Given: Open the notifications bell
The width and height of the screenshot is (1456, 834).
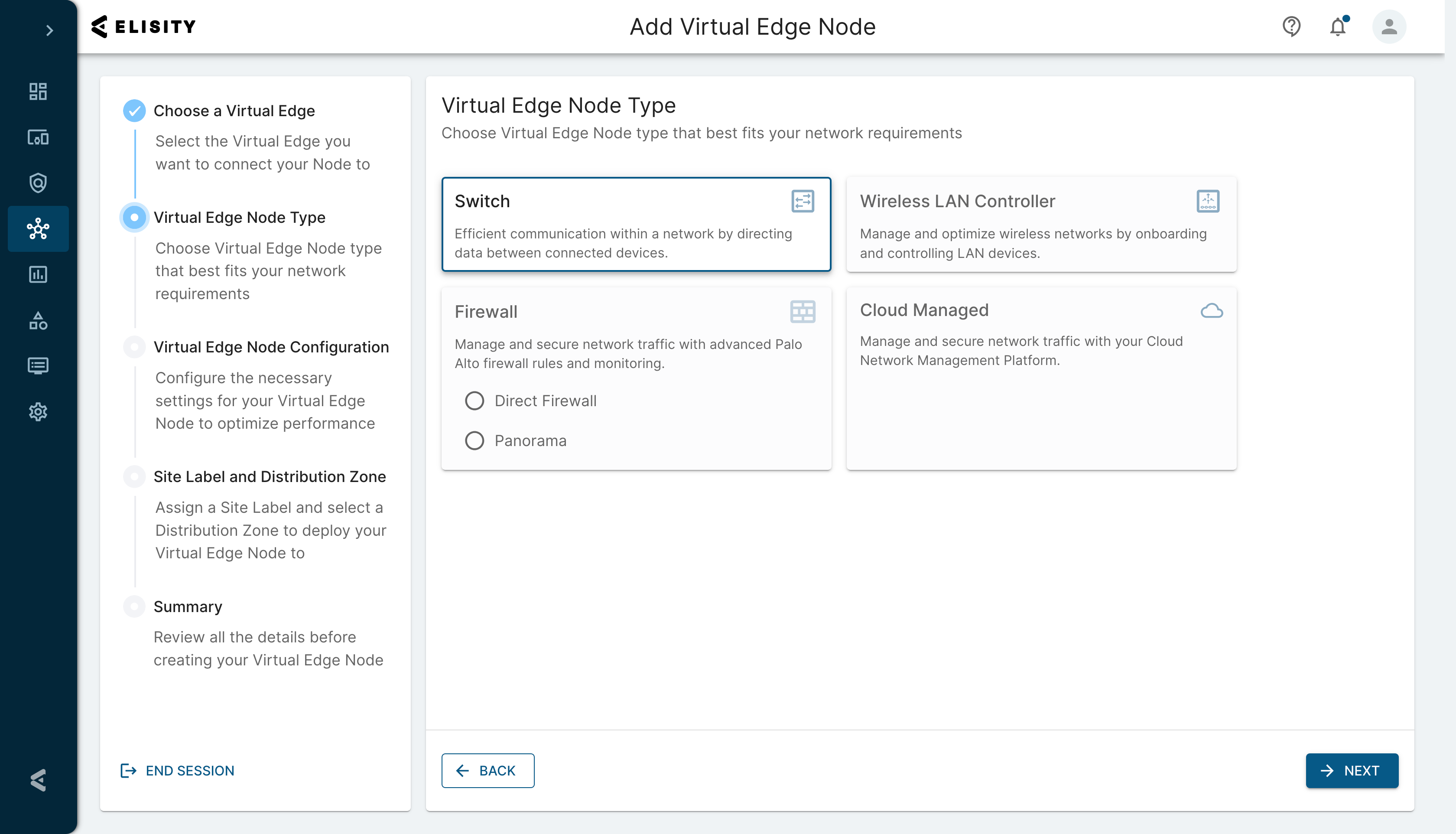Looking at the screenshot, I should coord(1338,26).
